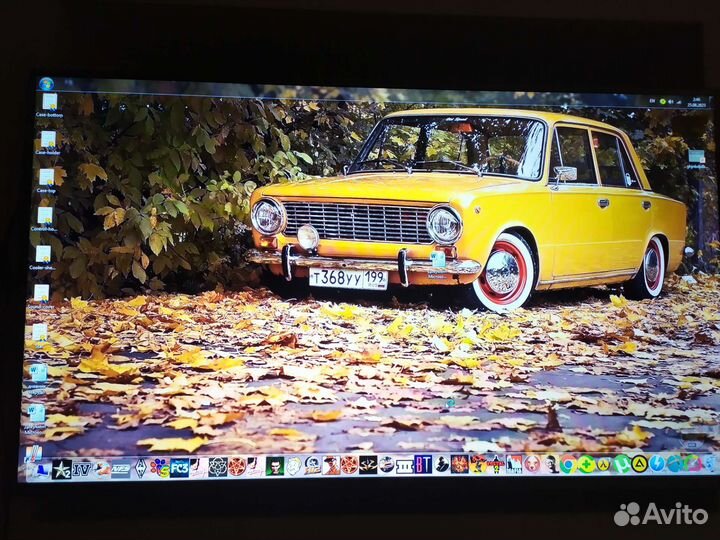Click the Windows Start orb

pyautogui.click(x=46, y=84)
